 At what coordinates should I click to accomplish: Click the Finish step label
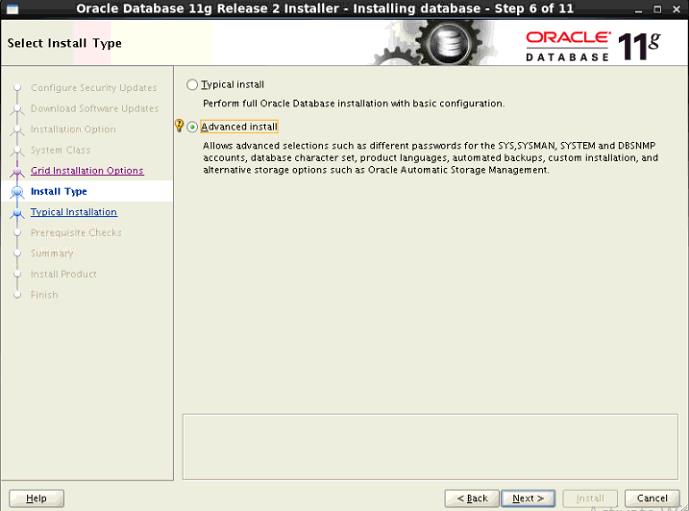coord(44,295)
